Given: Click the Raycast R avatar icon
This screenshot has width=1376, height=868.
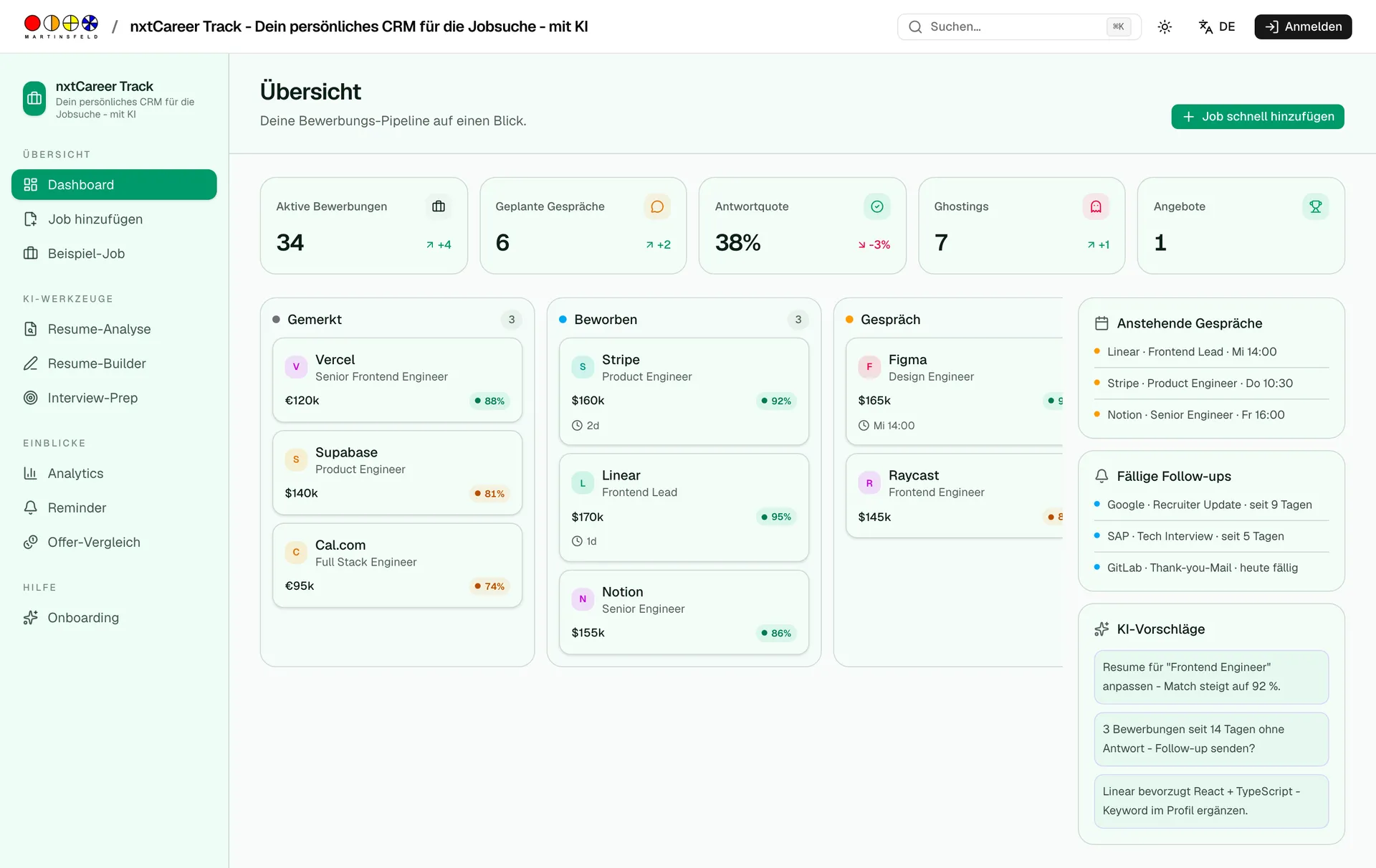Looking at the screenshot, I should point(869,483).
